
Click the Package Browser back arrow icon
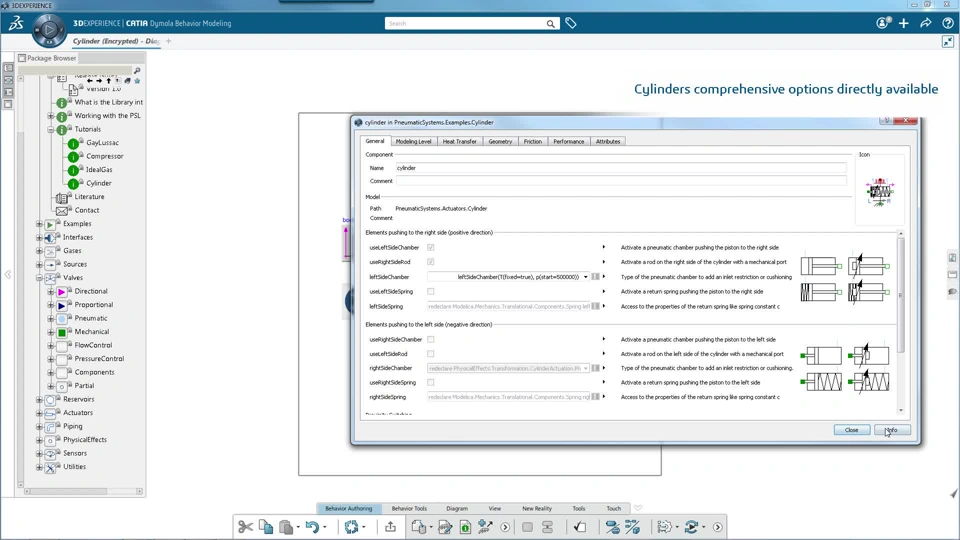(x=90, y=81)
